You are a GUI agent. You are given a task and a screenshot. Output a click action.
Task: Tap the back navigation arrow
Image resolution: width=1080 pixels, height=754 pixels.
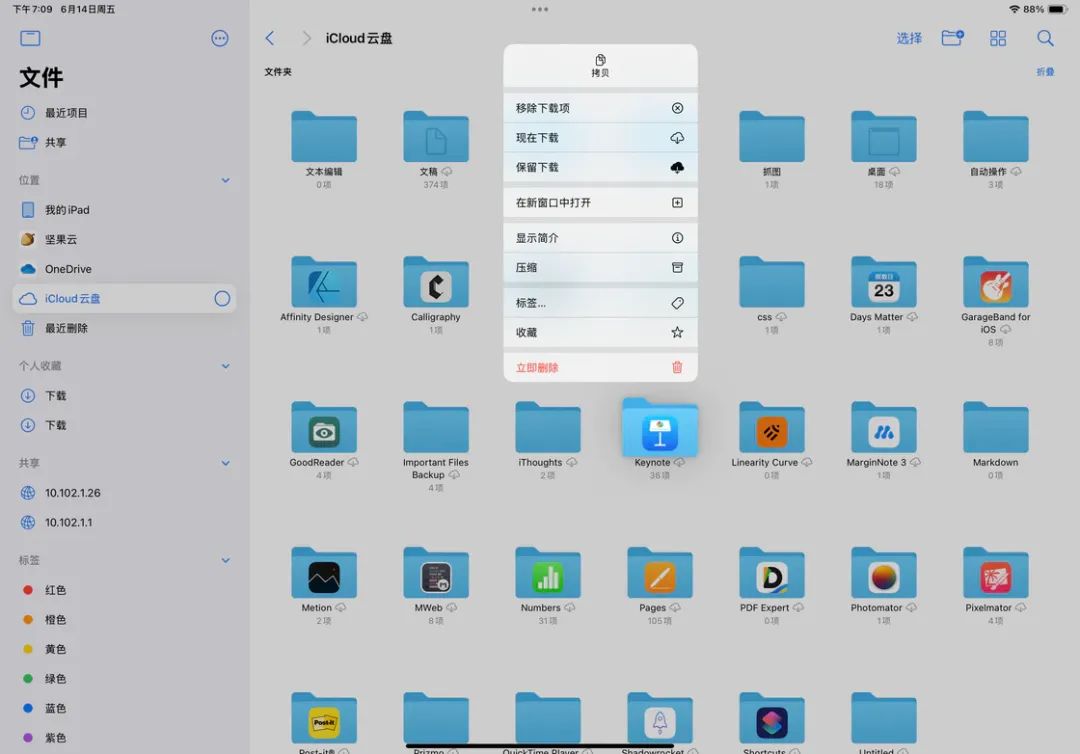pyautogui.click(x=270, y=38)
